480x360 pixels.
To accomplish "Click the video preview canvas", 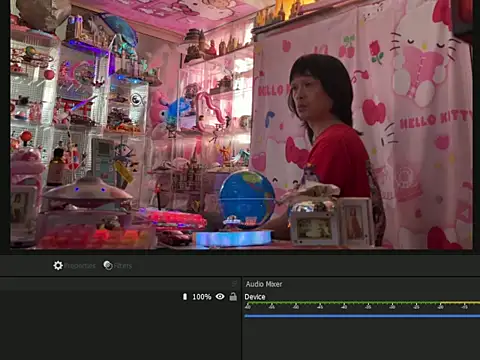I will click(x=241, y=124).
